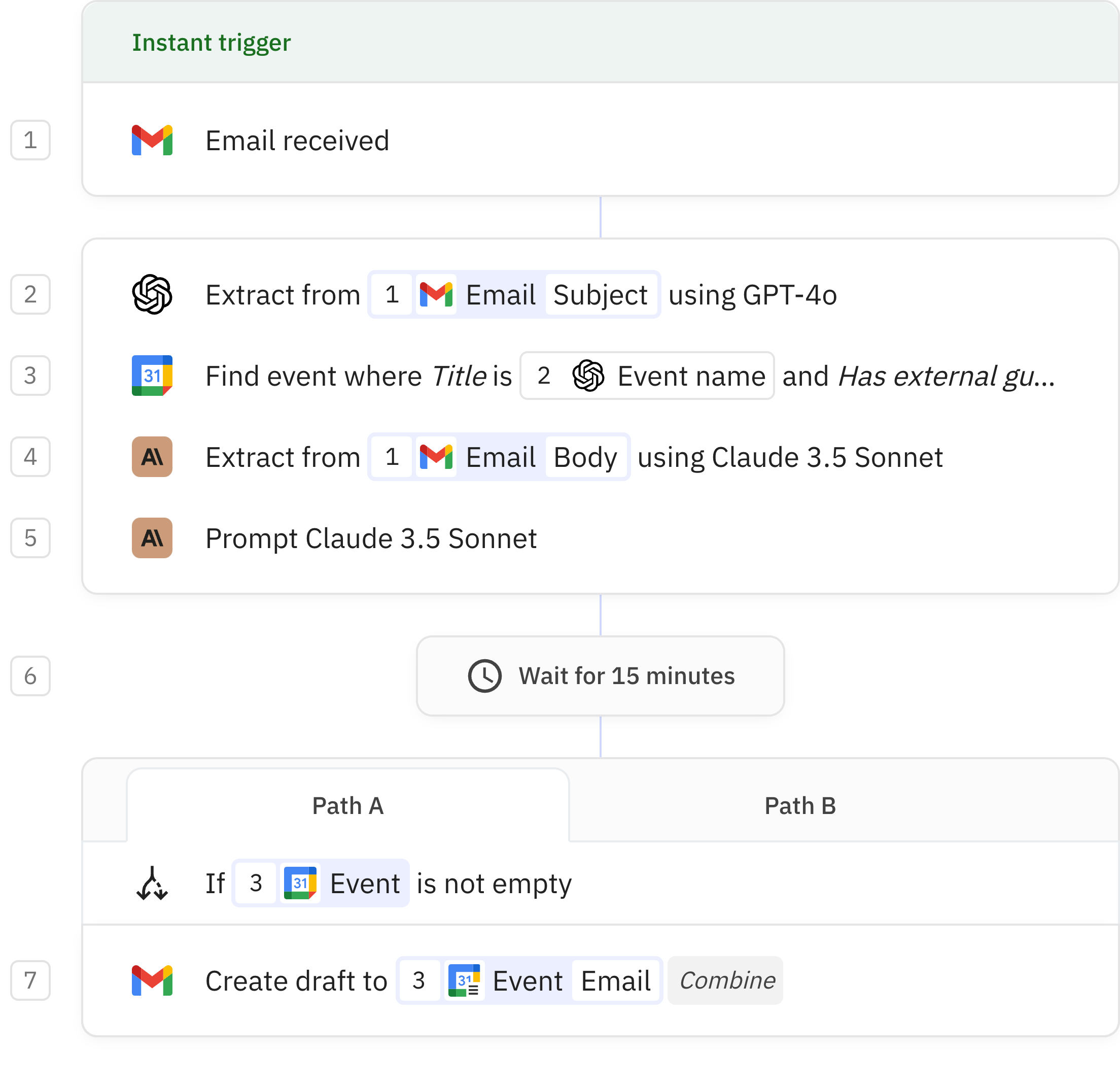Click the Google Calendar icon in step 3
1120x1086 pixels.
pos(152,376)
